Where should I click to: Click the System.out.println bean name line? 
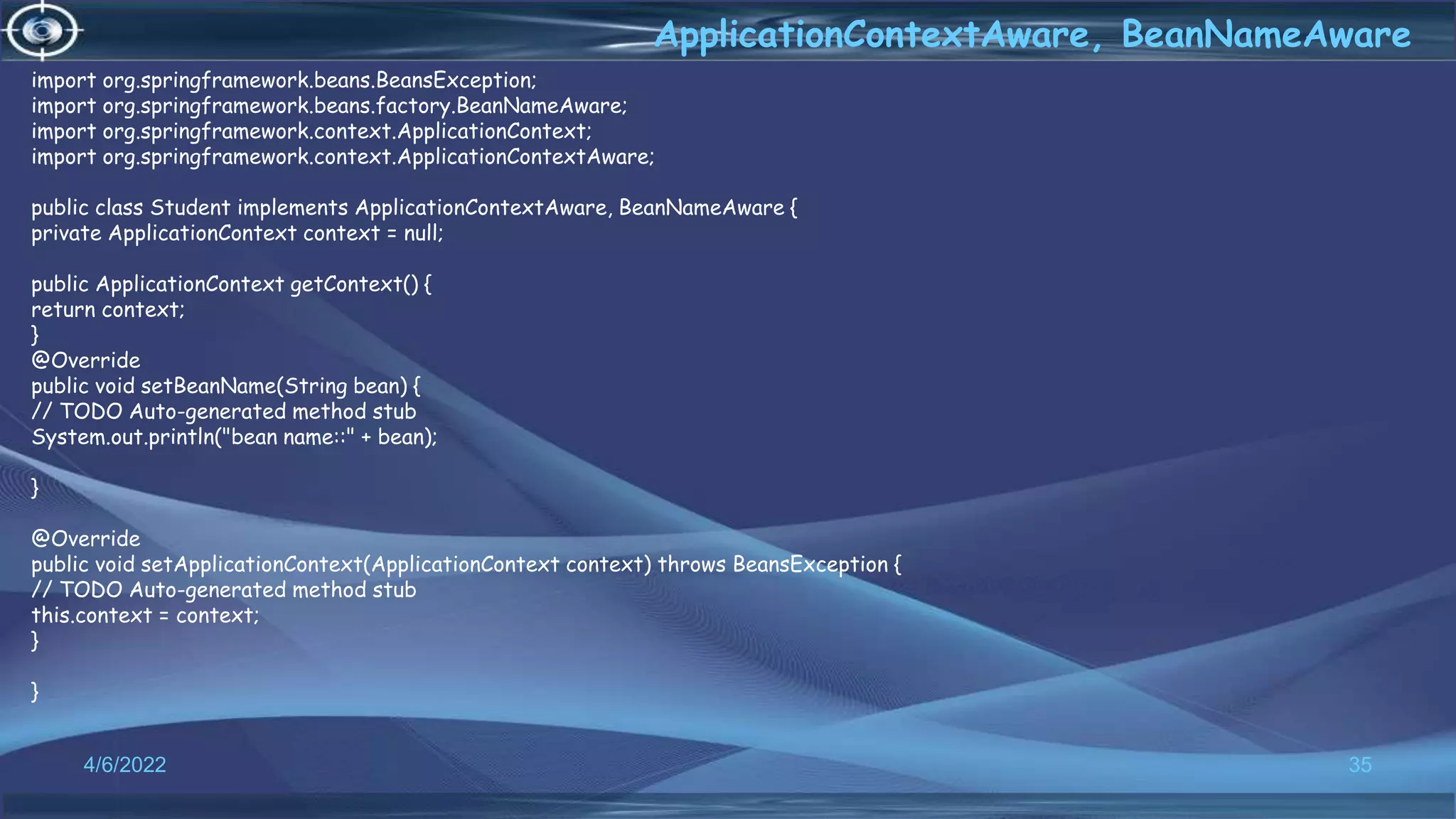pos(235,437)
